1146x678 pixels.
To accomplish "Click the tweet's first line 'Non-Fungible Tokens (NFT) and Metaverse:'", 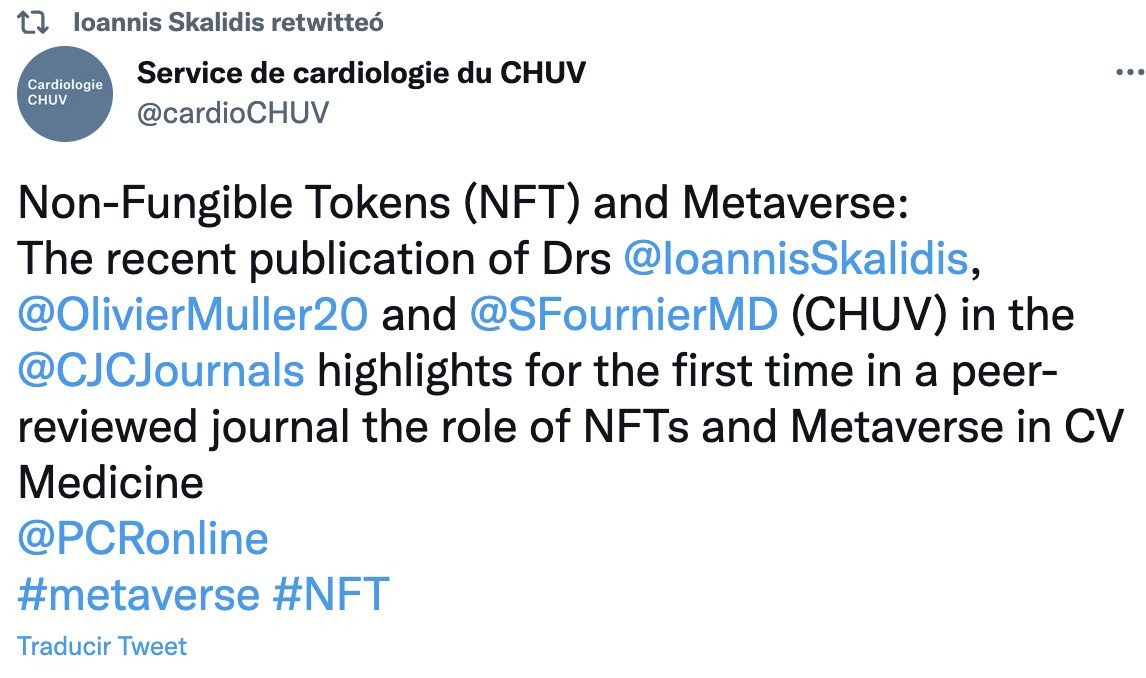I will 463,203.
